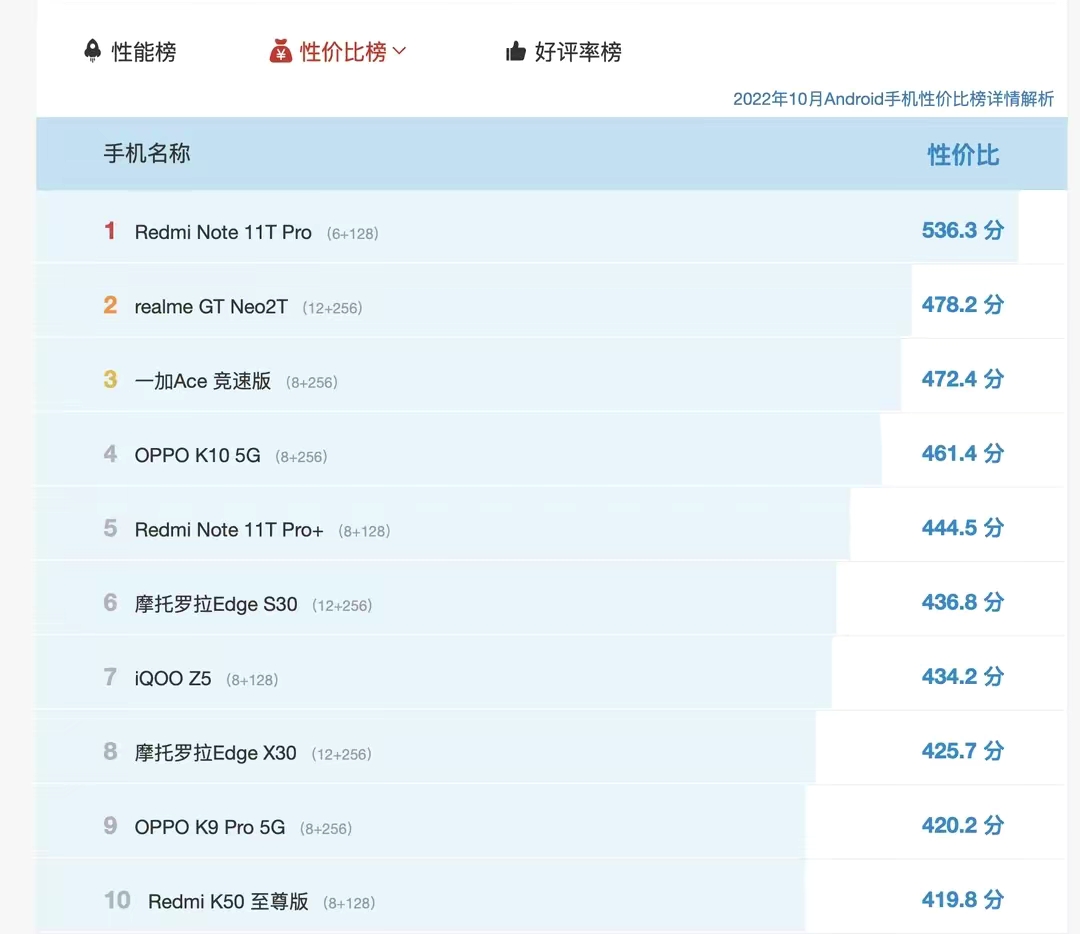Select Redmi Note 11T Pro+ row
1080x934 pixels.
[x=228, y=530]
